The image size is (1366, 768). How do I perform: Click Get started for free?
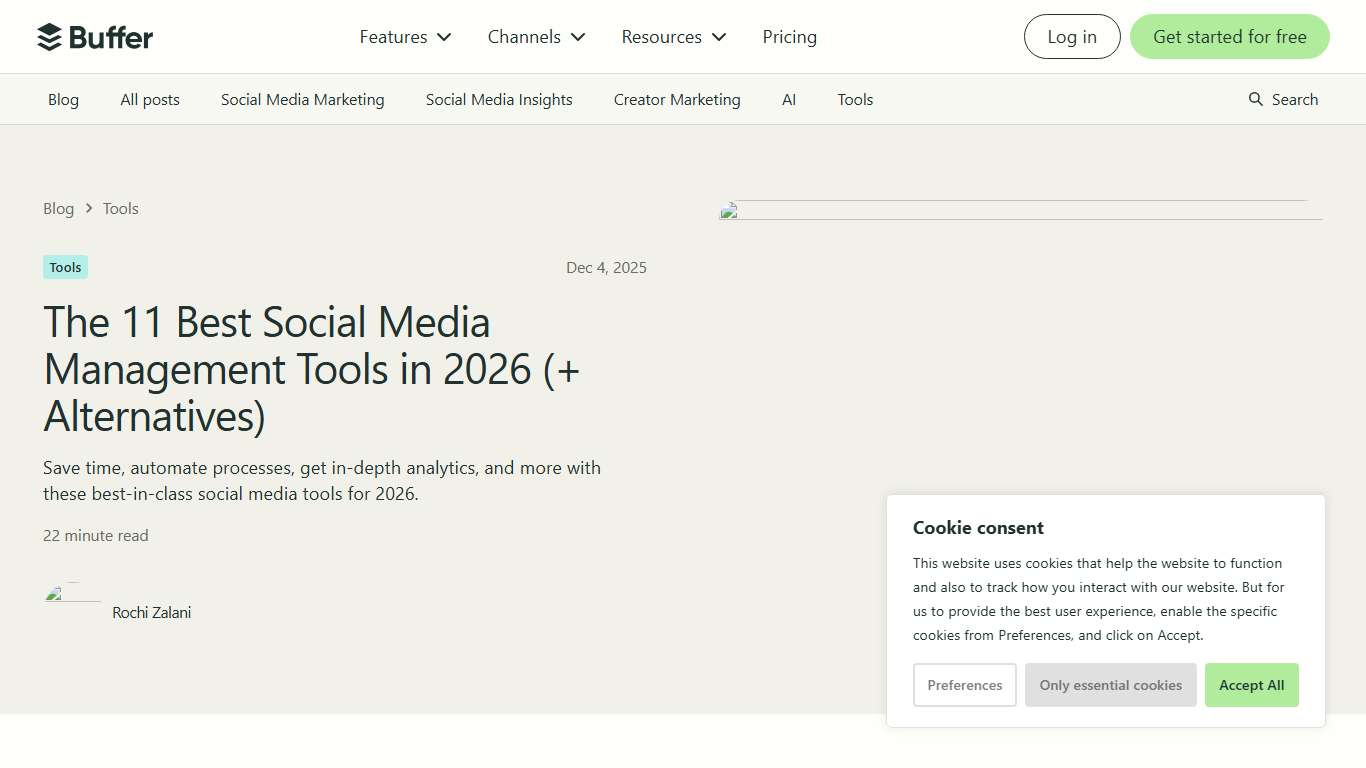[1229, 36]
